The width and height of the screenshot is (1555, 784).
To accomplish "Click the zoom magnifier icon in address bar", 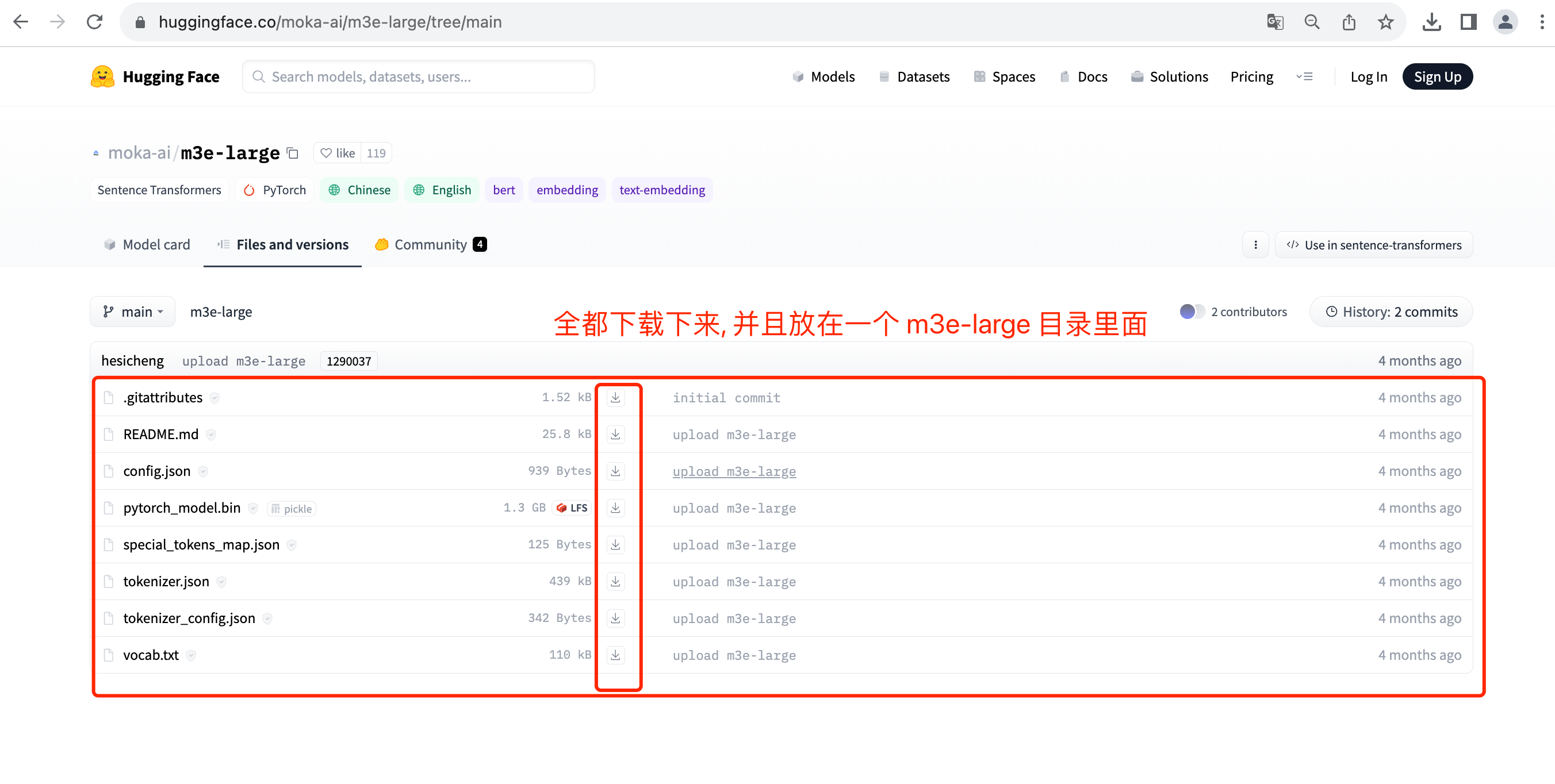I will click(1312, 22).
